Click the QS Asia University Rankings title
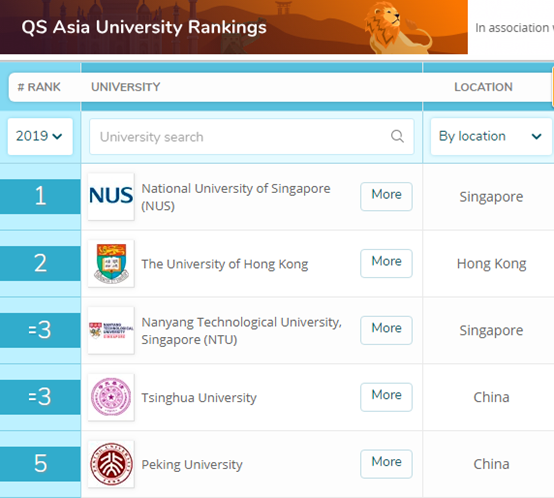554x498 pixels. [x=144, y=27]
